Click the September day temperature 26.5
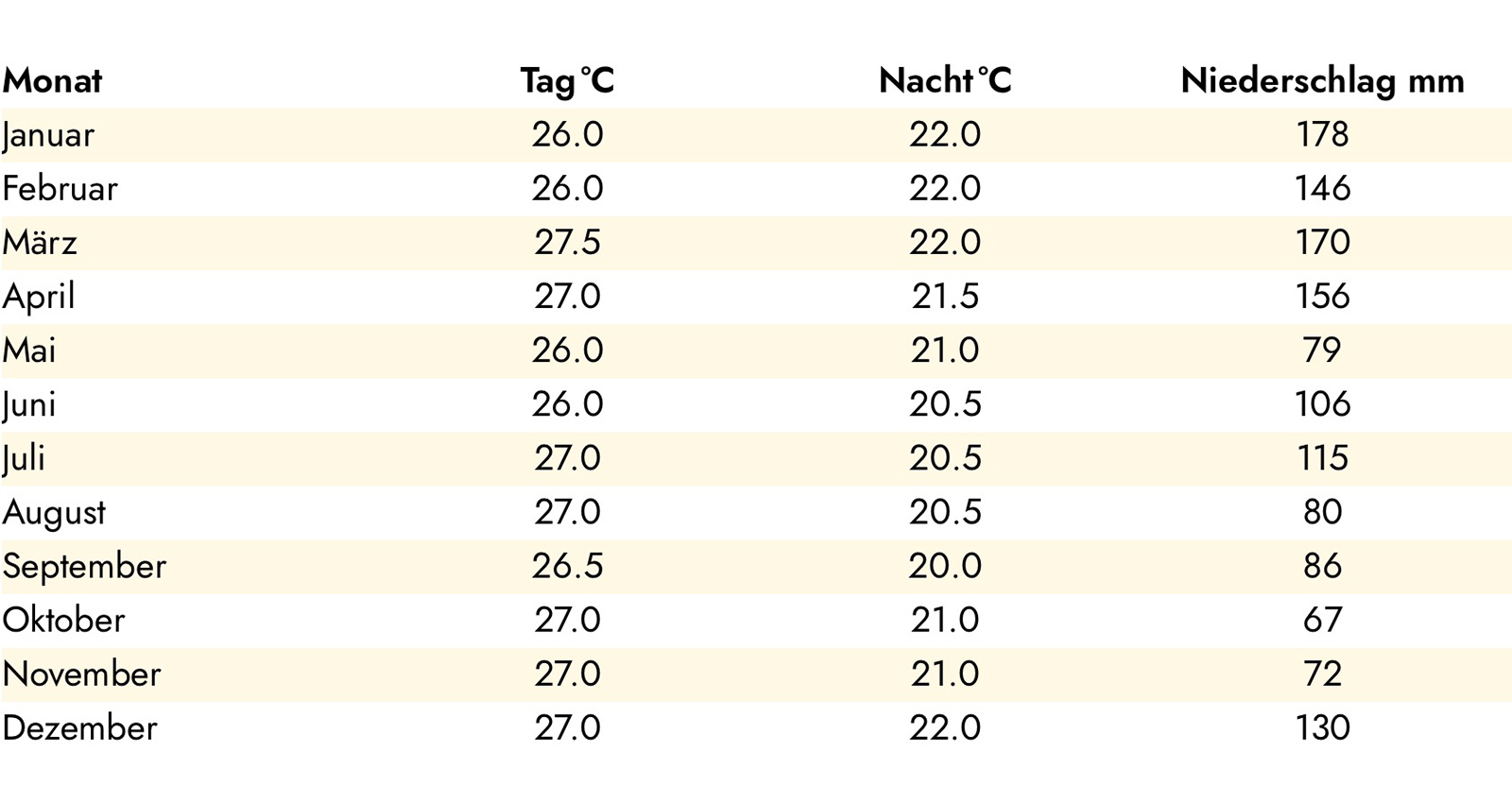1512x803 pixels. click(567, 566)
